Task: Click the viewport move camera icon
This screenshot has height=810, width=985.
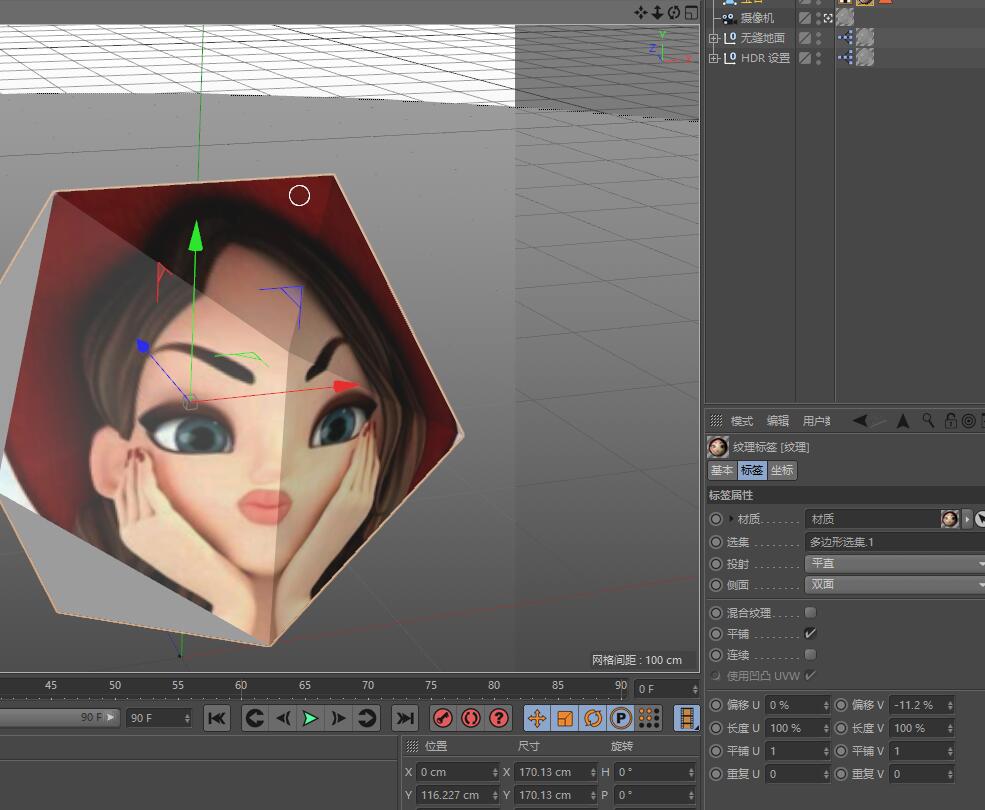Action: coord(641,13)
